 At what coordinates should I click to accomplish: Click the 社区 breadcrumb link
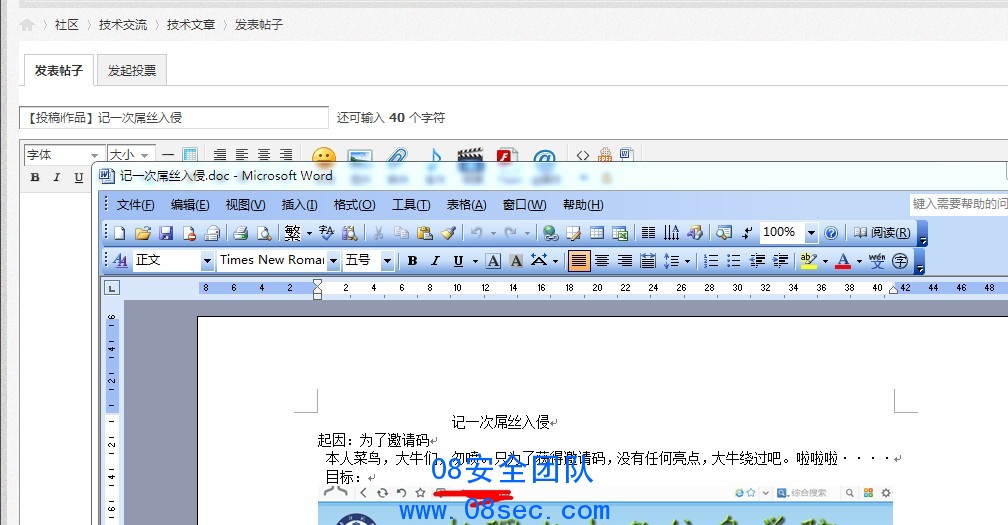click(x=66, y=25)
